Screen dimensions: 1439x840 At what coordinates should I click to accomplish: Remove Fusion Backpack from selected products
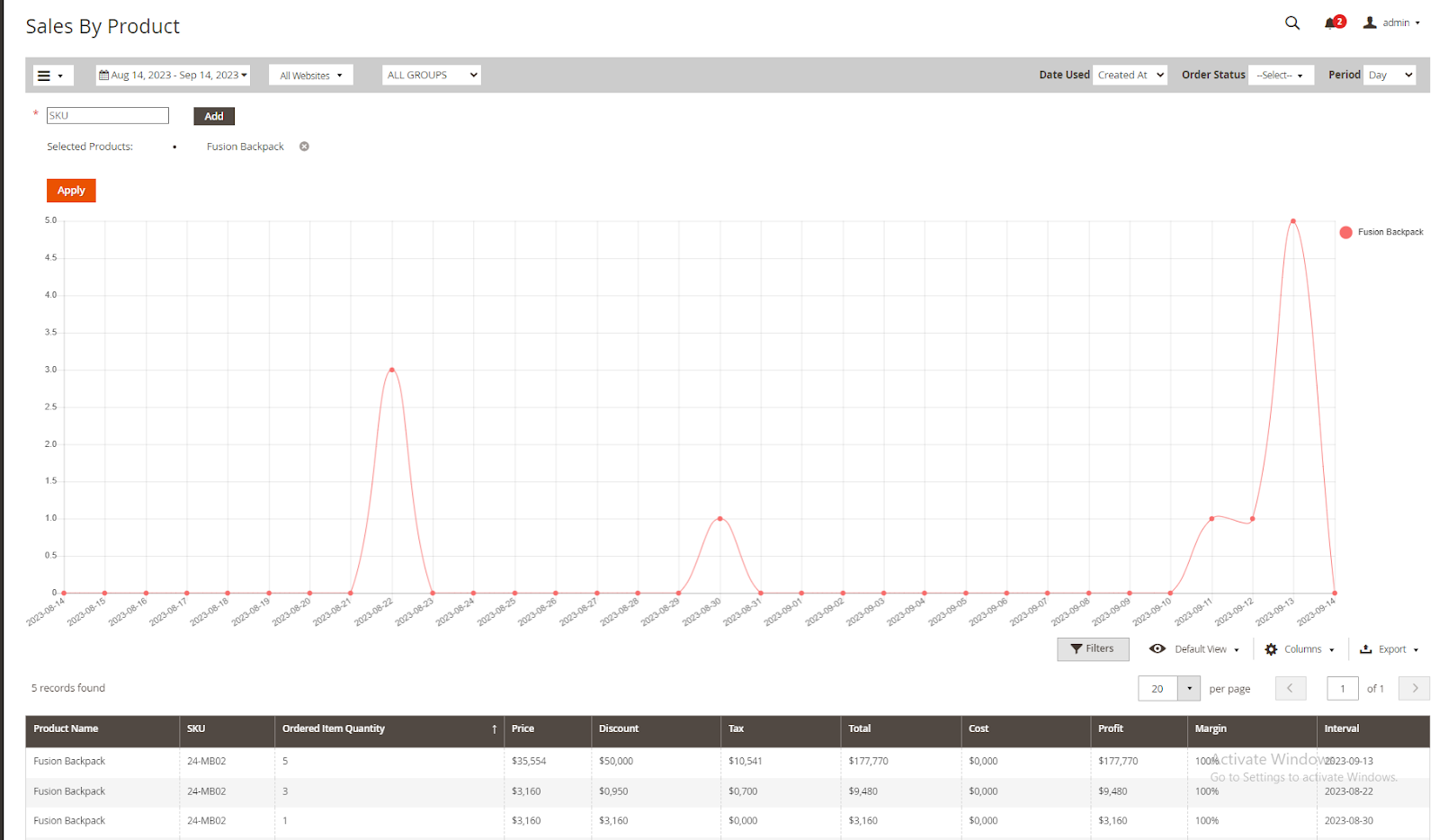pyautogui.click(x=304, y=147)
